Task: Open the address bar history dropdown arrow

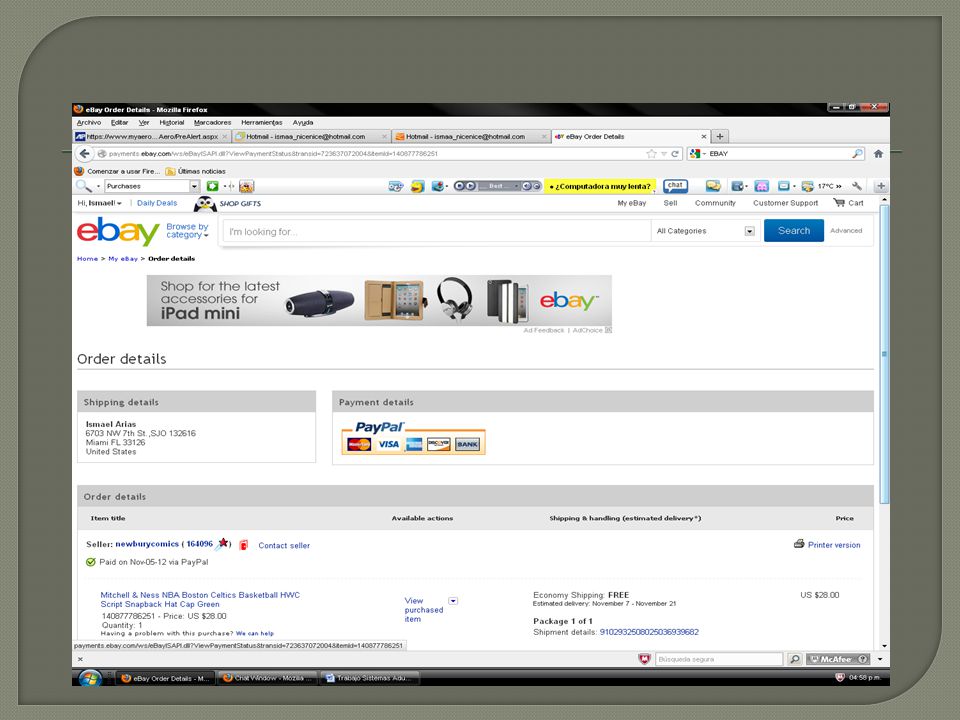Action: [x=664, y=154]
